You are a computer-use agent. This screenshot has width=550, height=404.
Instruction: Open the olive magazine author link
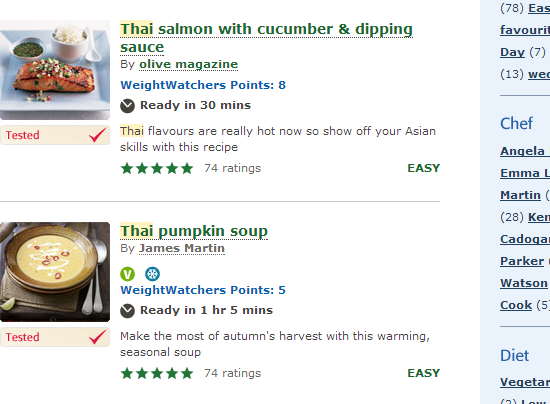tap(188, 64)
